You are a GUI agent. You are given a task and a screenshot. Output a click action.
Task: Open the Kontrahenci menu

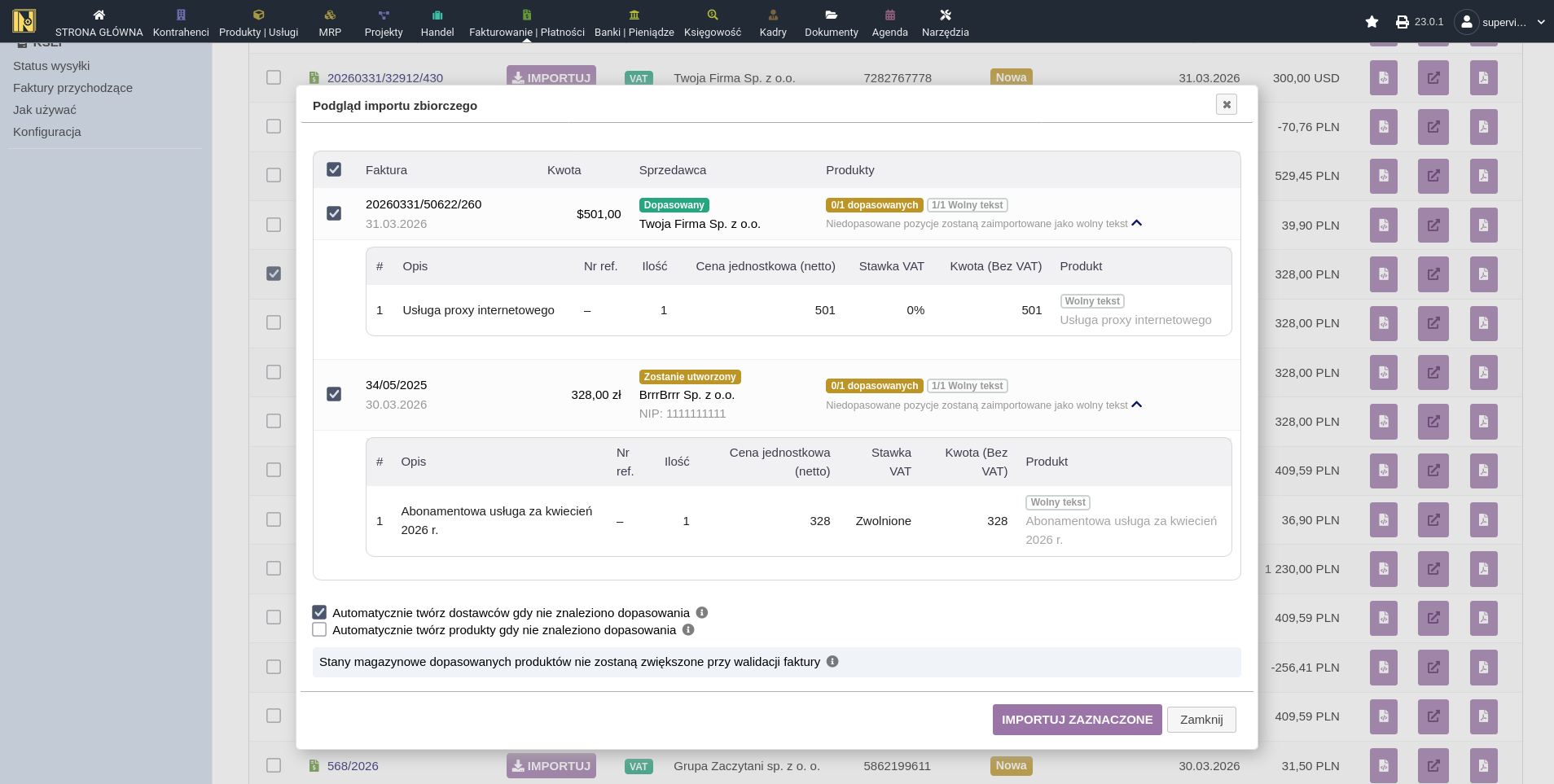tap(181, 23)
